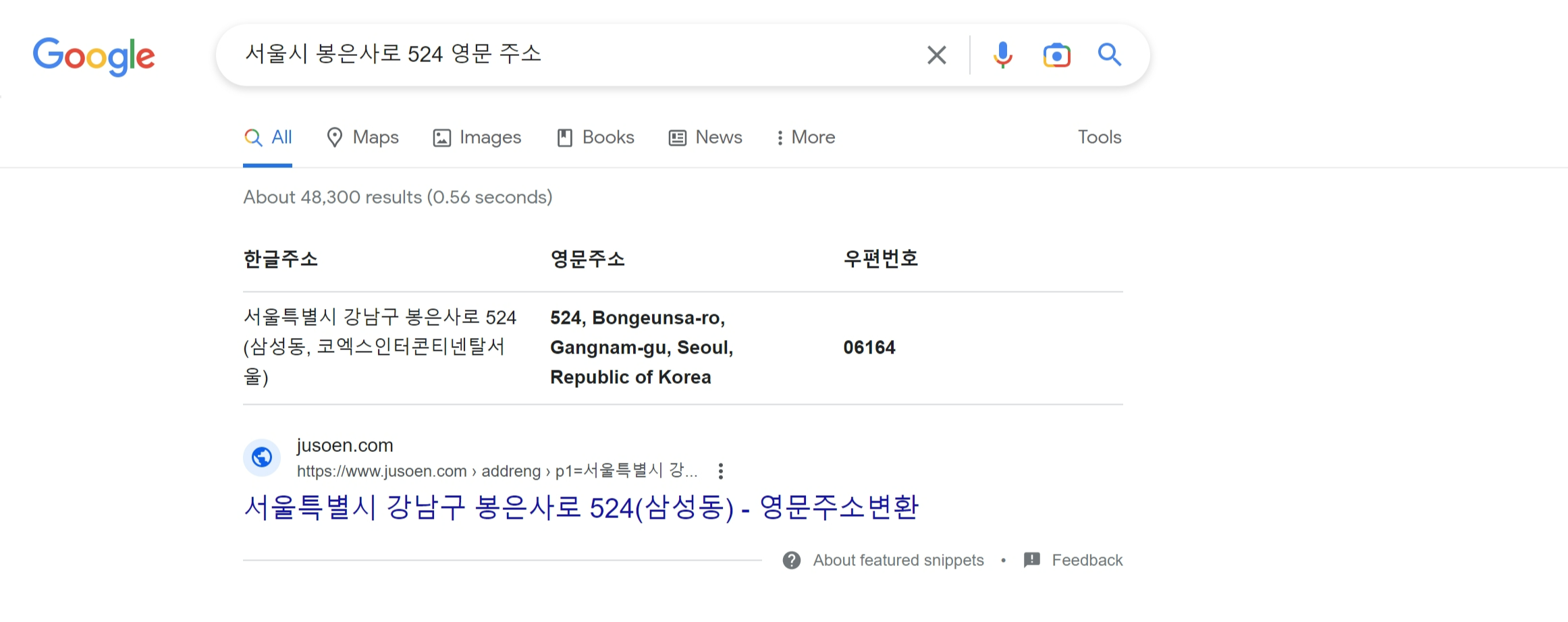Open the Tools filter options
This screenshot has height=622, width=1568.
coord(1099,137)
